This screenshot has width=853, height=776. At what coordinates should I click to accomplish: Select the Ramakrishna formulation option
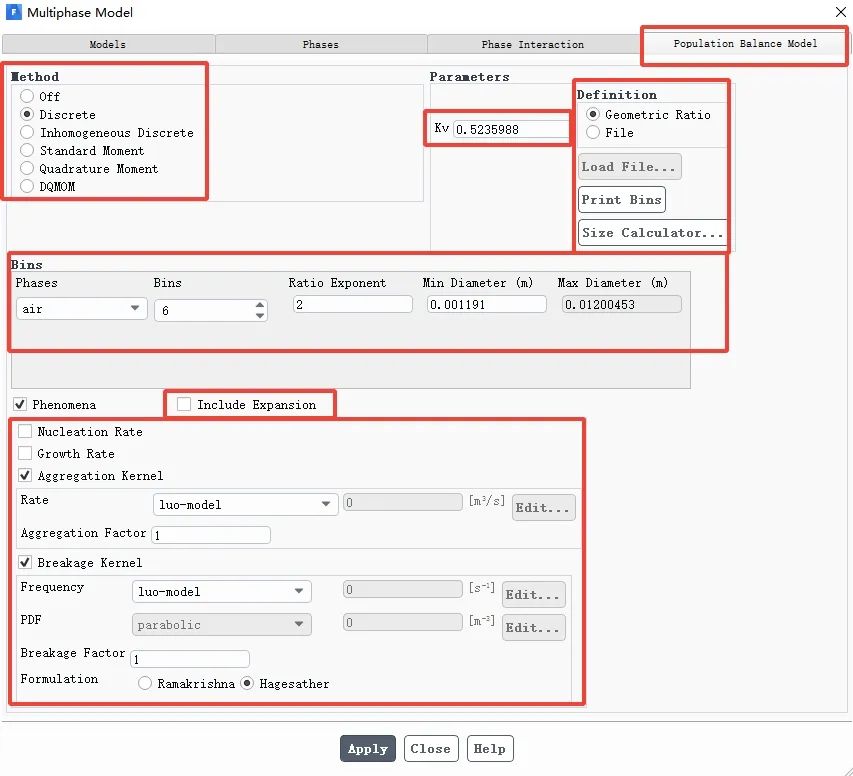pyautogui.click(x=146, y=684)
